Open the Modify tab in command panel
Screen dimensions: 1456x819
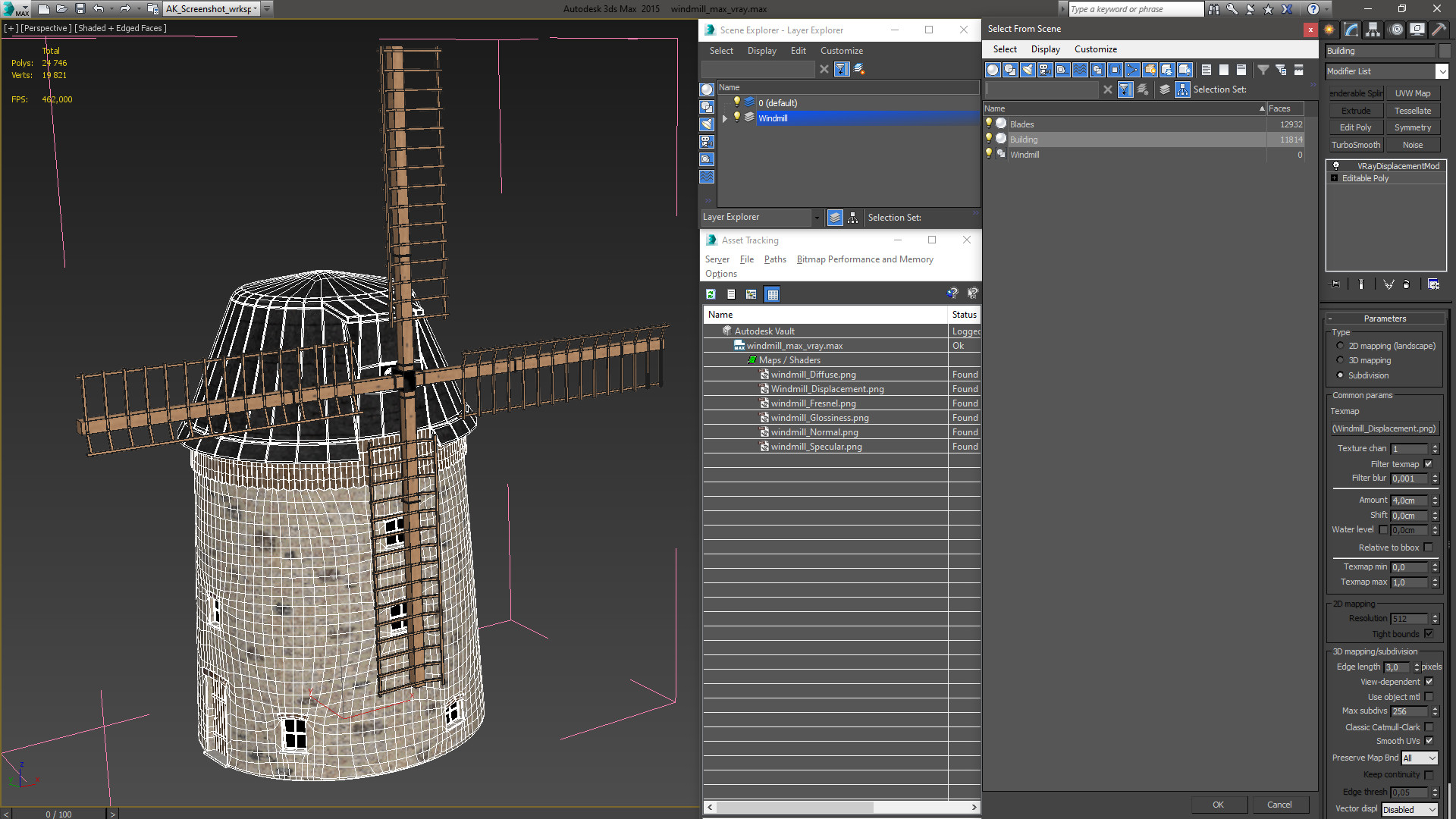[1351, 30]
